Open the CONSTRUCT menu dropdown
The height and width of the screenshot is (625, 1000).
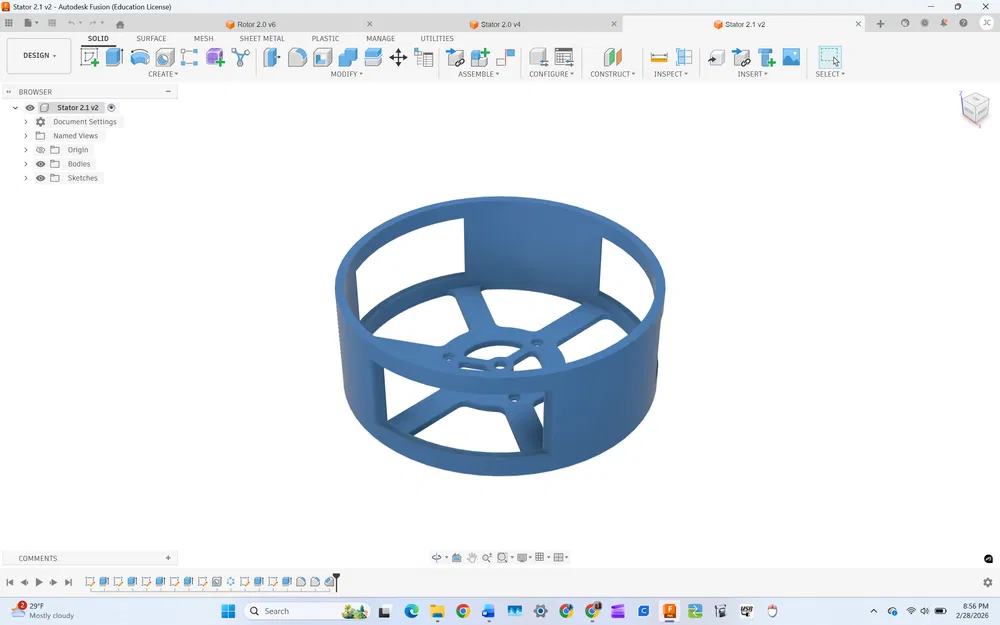(x=612, y=74)
